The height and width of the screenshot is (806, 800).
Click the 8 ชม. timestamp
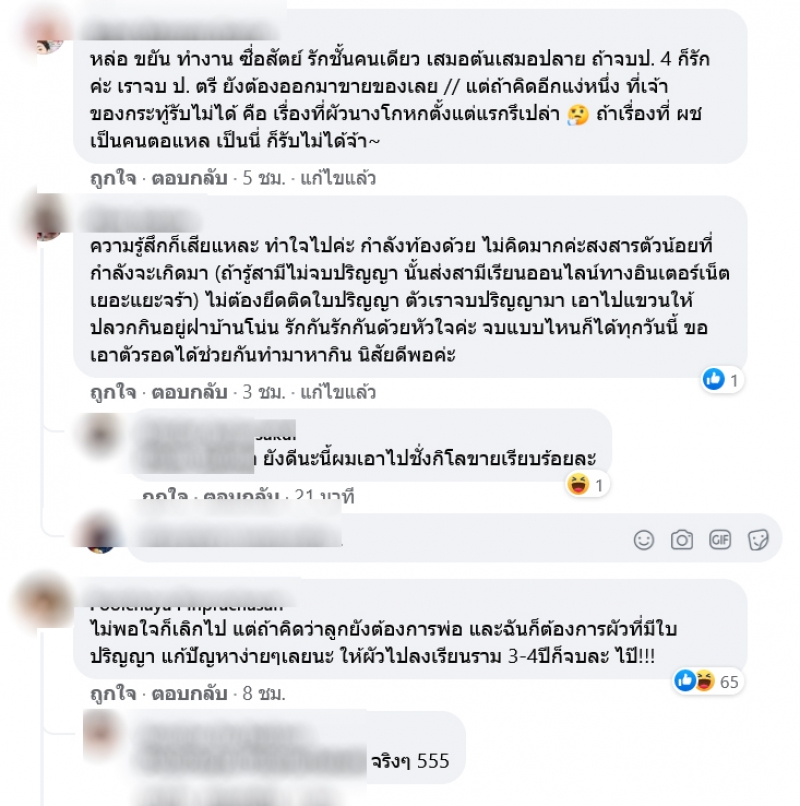coord(264,693)
